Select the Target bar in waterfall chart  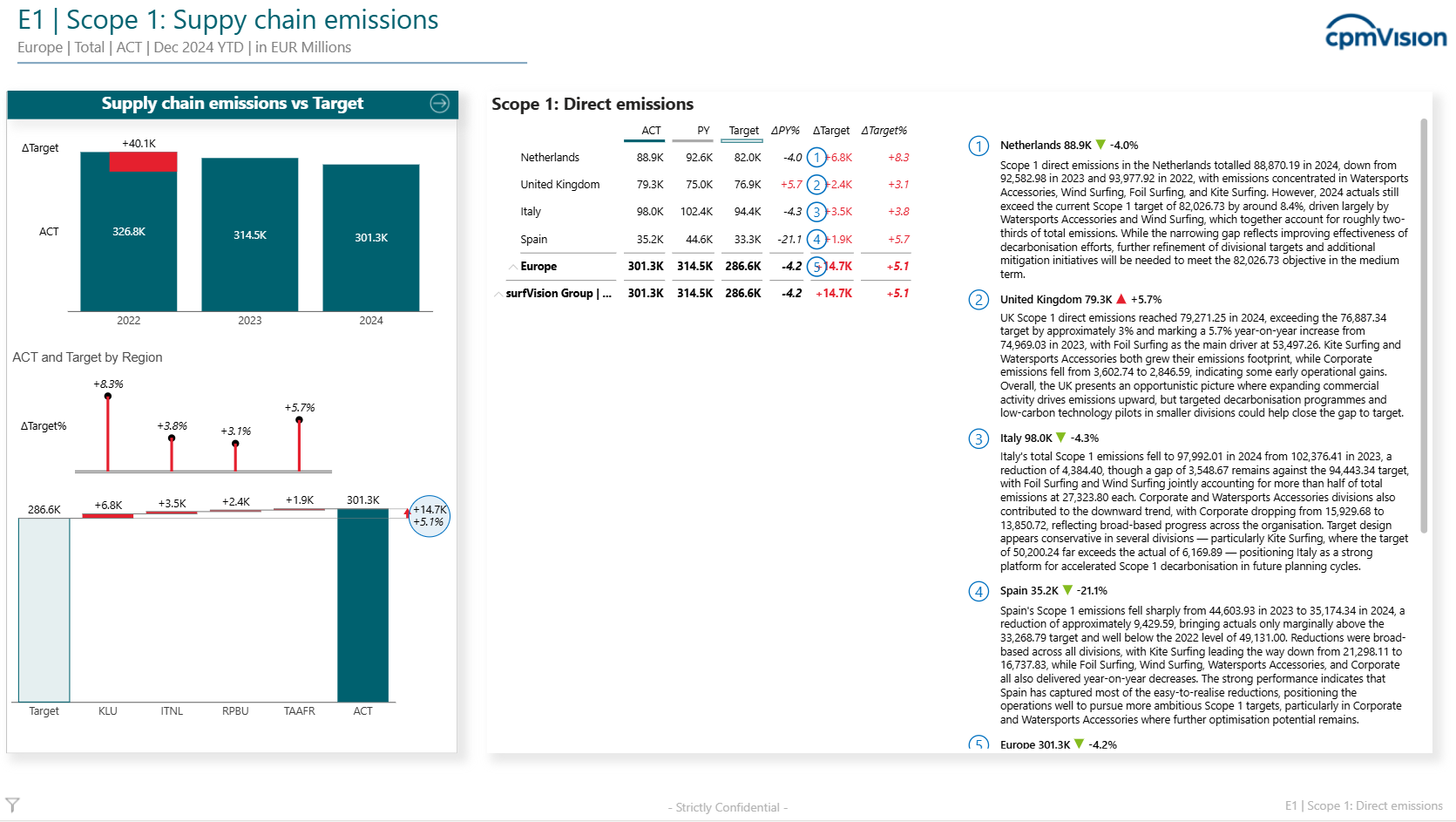click(x=44, y=609)
